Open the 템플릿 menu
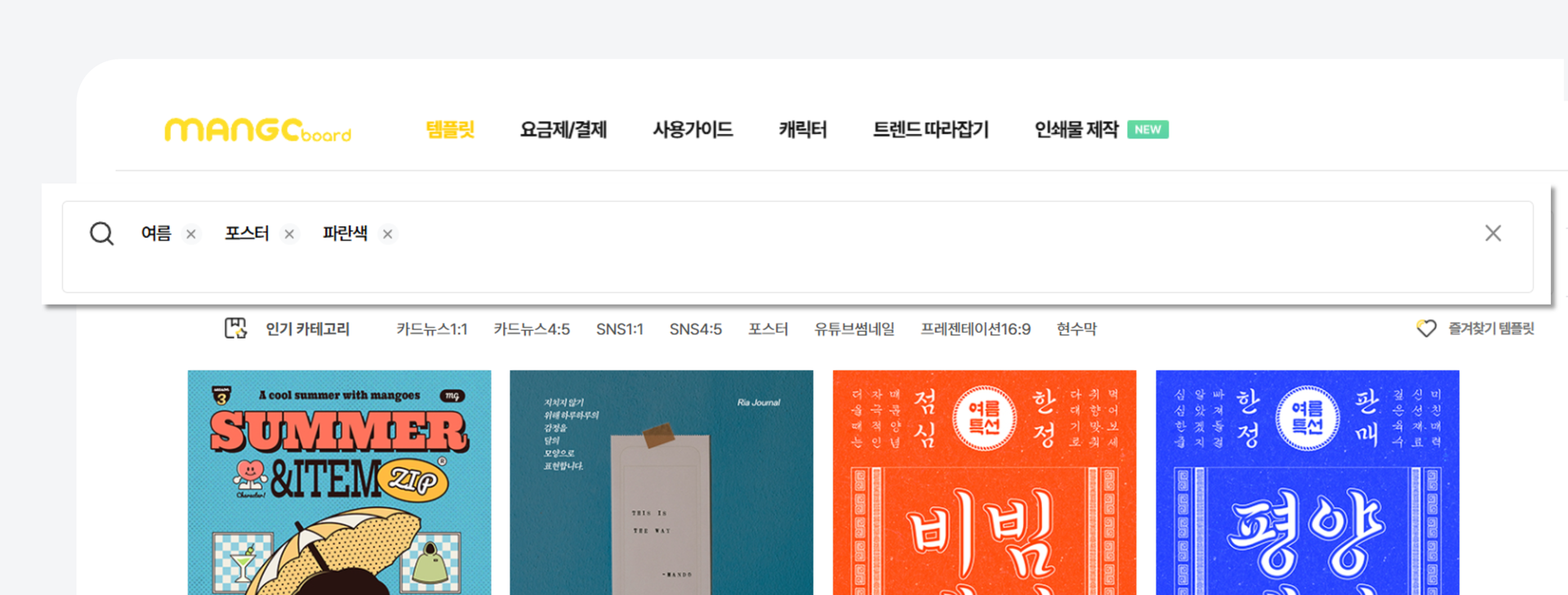1568x595 pixels. tap(450, 130)
